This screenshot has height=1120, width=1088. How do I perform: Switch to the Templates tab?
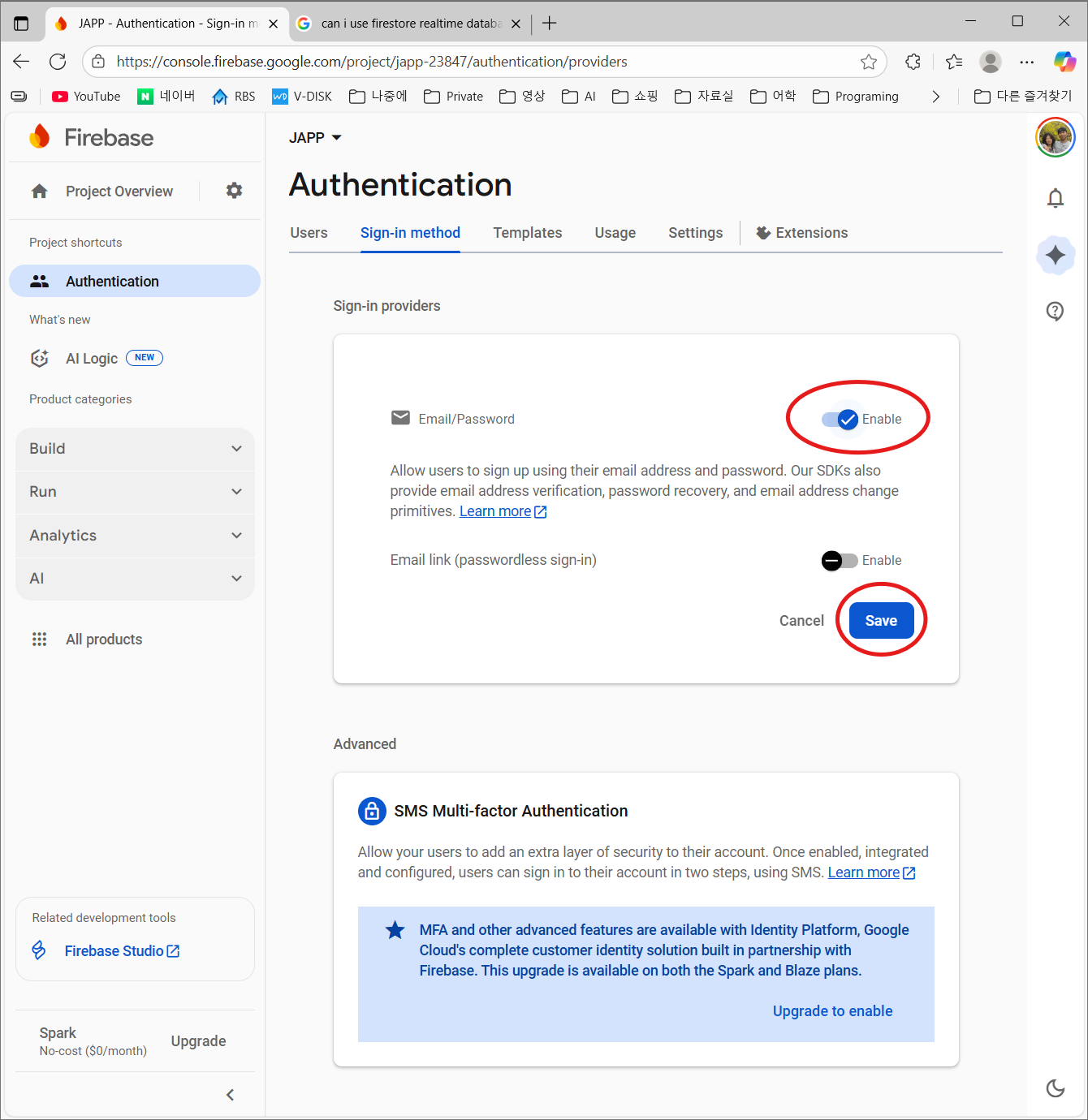click(x=528, y=233)
